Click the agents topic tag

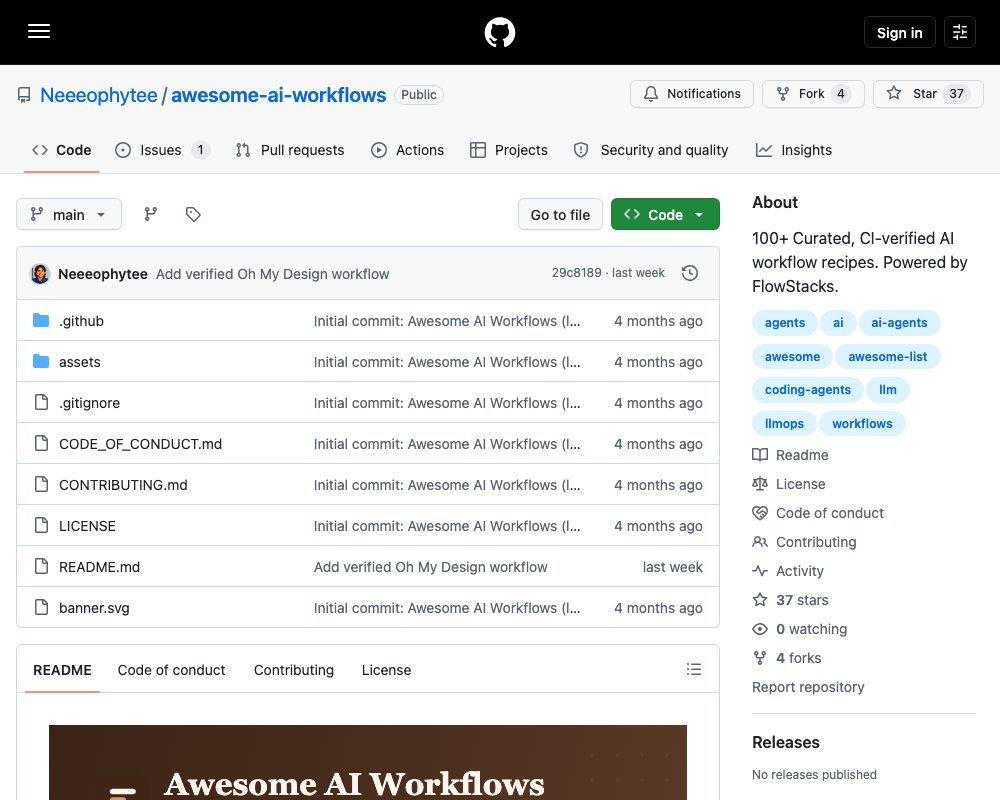pos(784,323)
